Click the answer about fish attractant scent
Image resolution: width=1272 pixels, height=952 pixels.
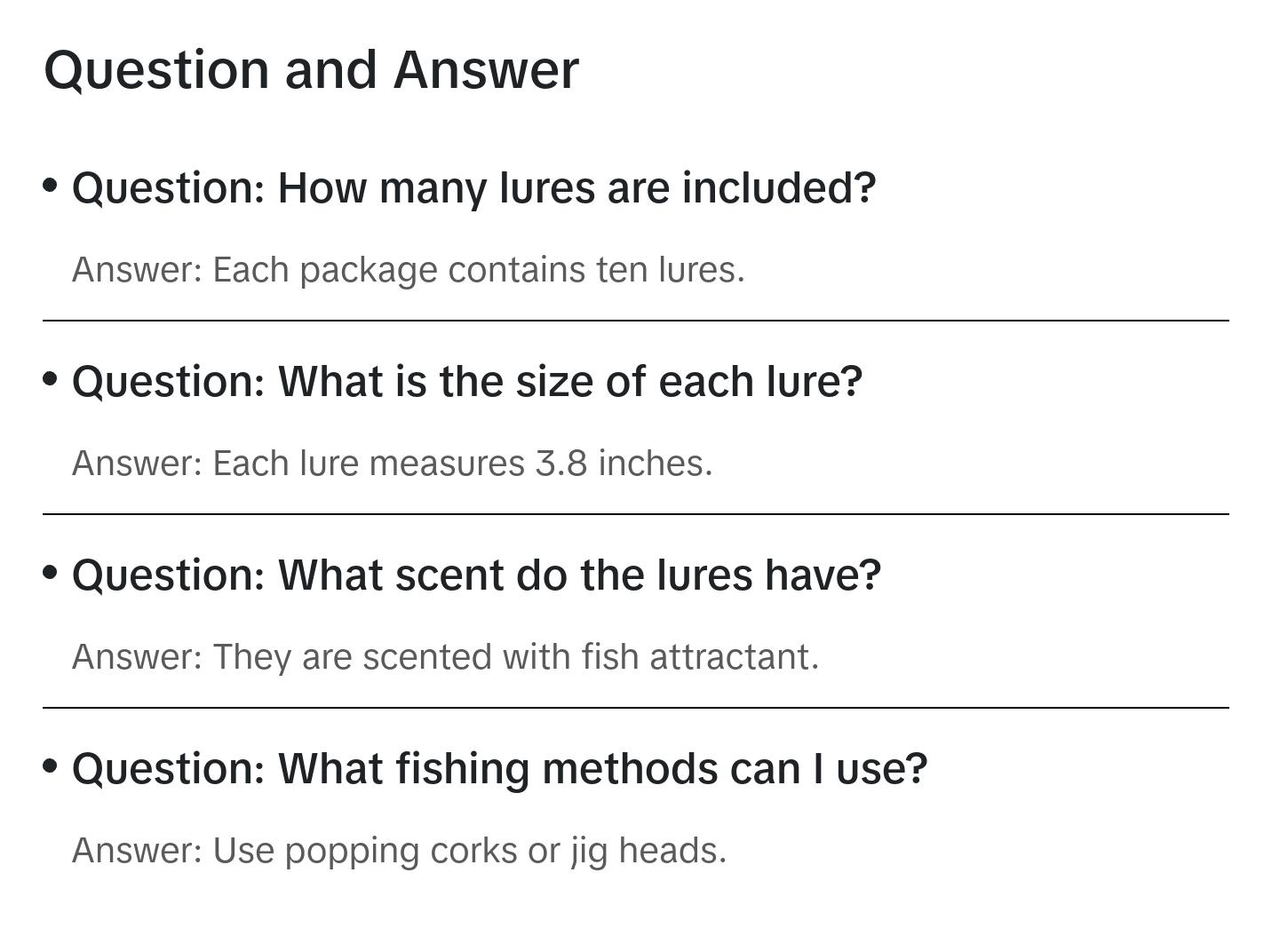click(x=445, y=657)
